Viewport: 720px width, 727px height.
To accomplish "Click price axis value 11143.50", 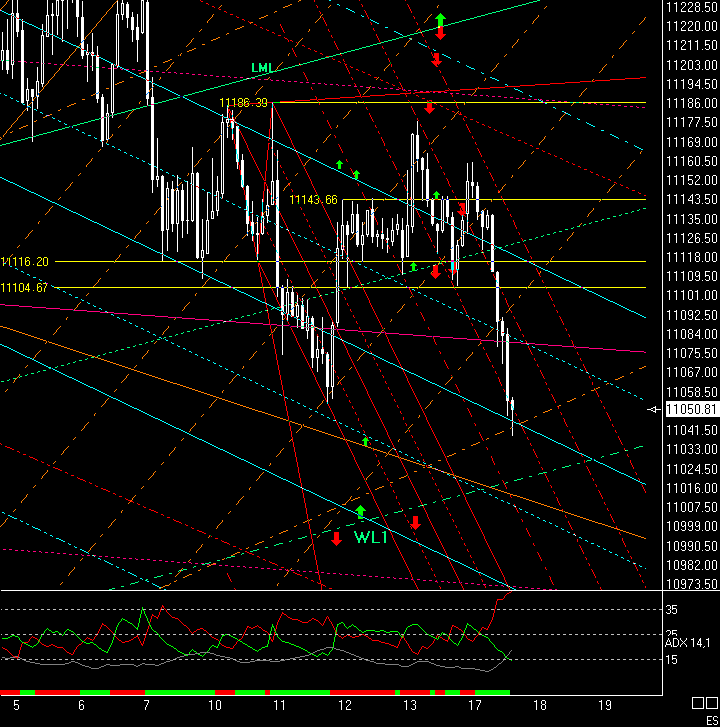I will tap(691, 199).
